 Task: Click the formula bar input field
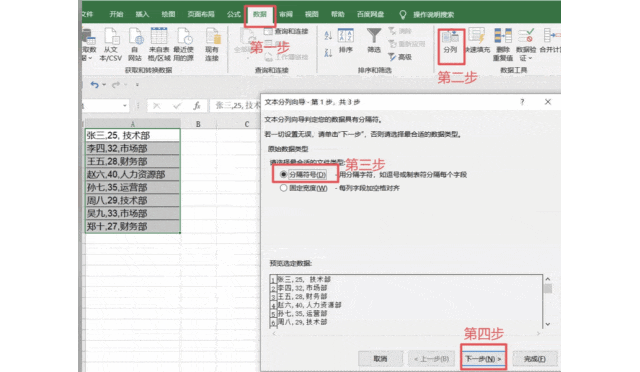(x=236, y=106)
